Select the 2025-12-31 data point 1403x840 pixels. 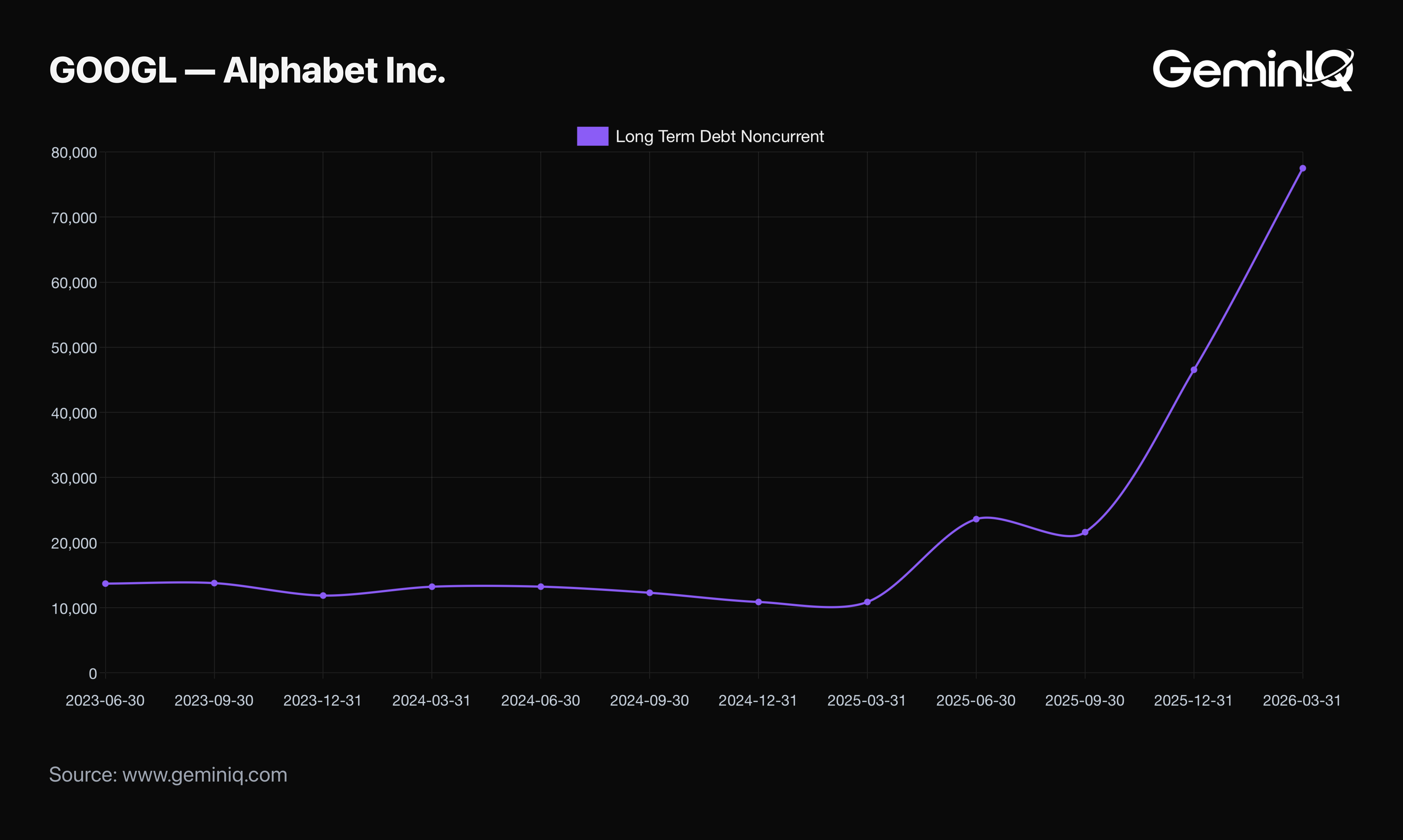pos(1194,370)
